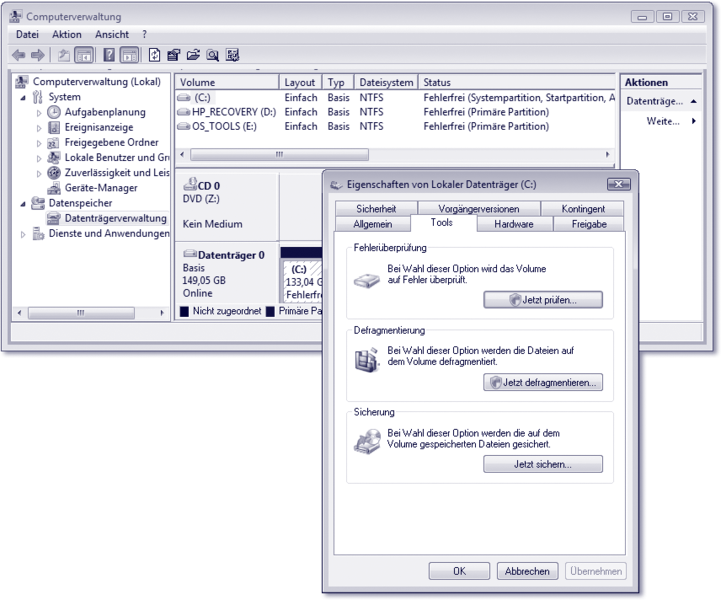The image size is (721, 600).
Task: Select Aufgabenplanung in the tree
Action: click(x=104, y=112)
